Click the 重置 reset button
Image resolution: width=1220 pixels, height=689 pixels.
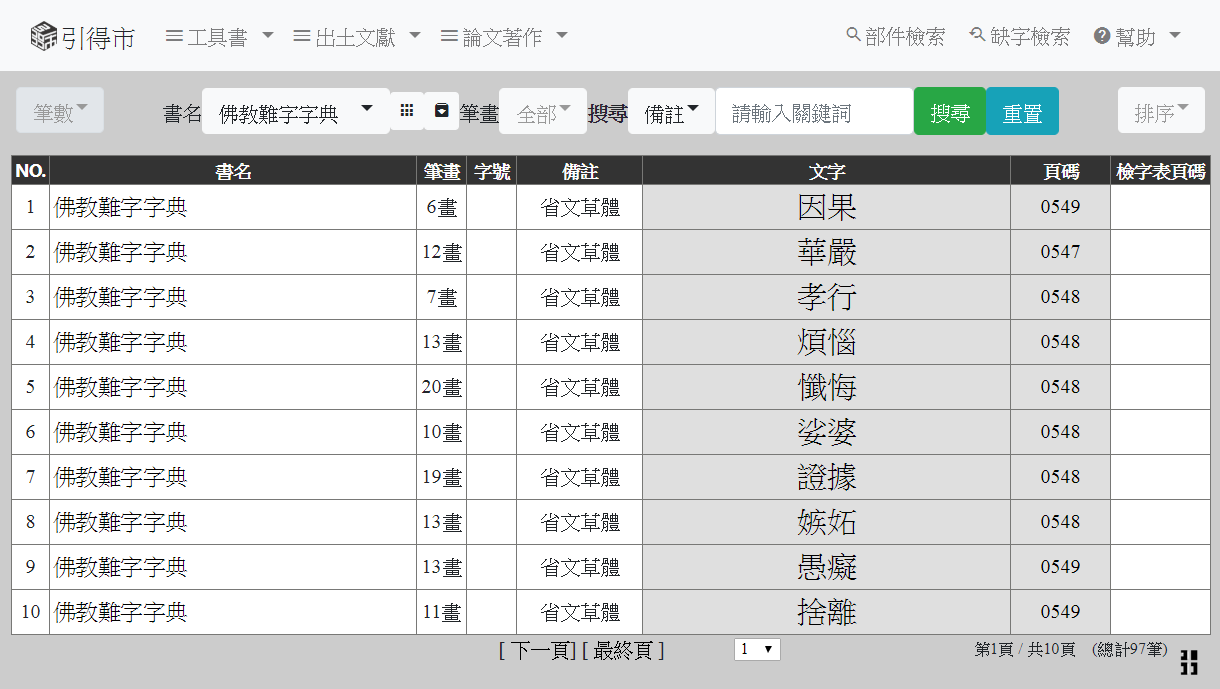pyautogui.click(x=1022, y=111)
